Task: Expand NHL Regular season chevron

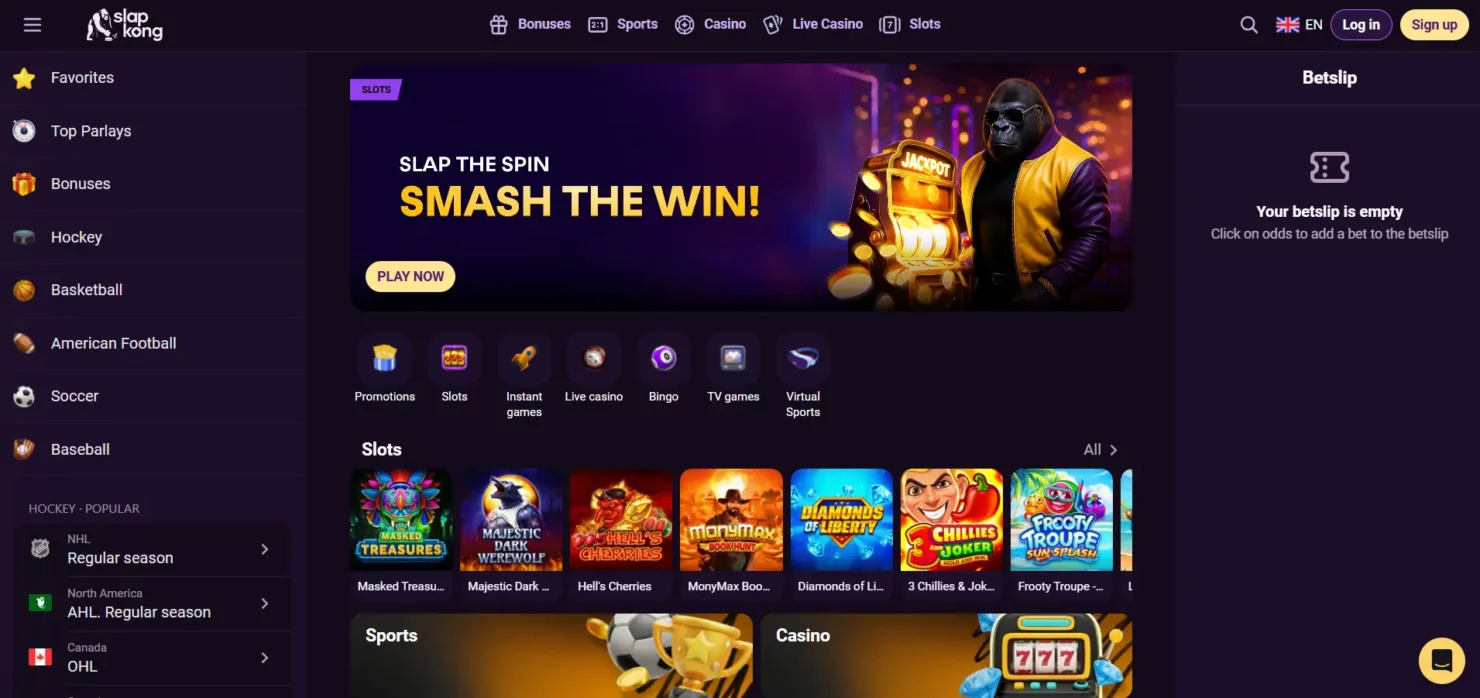Action: coord(265,549)
